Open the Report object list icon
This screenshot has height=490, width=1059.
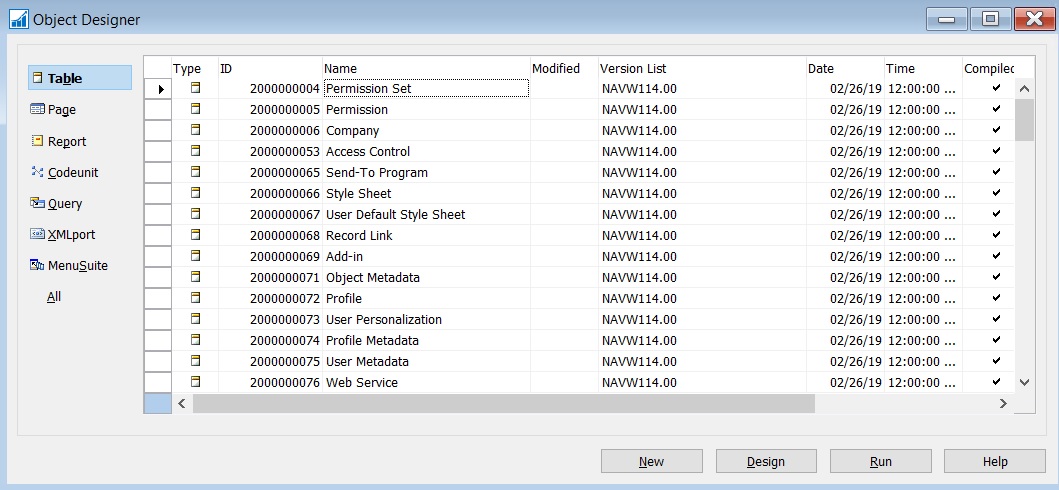(38, 141)
